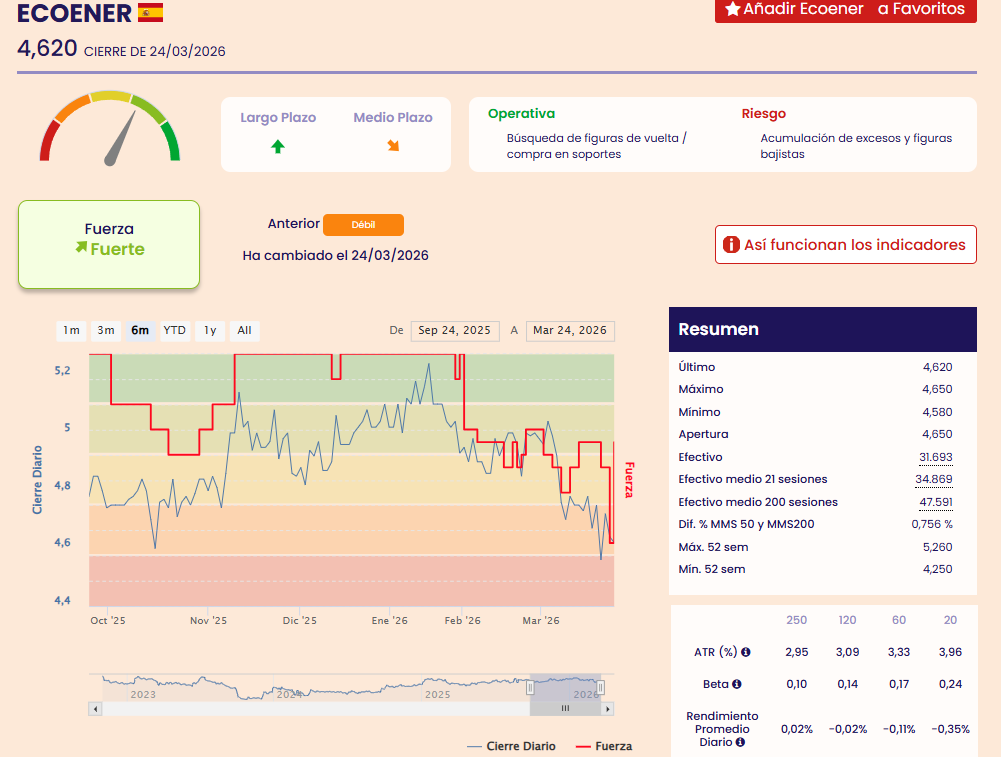The image size is (1001, 757).
Task: Click the 120 column header
Action: tap(848, 620)
